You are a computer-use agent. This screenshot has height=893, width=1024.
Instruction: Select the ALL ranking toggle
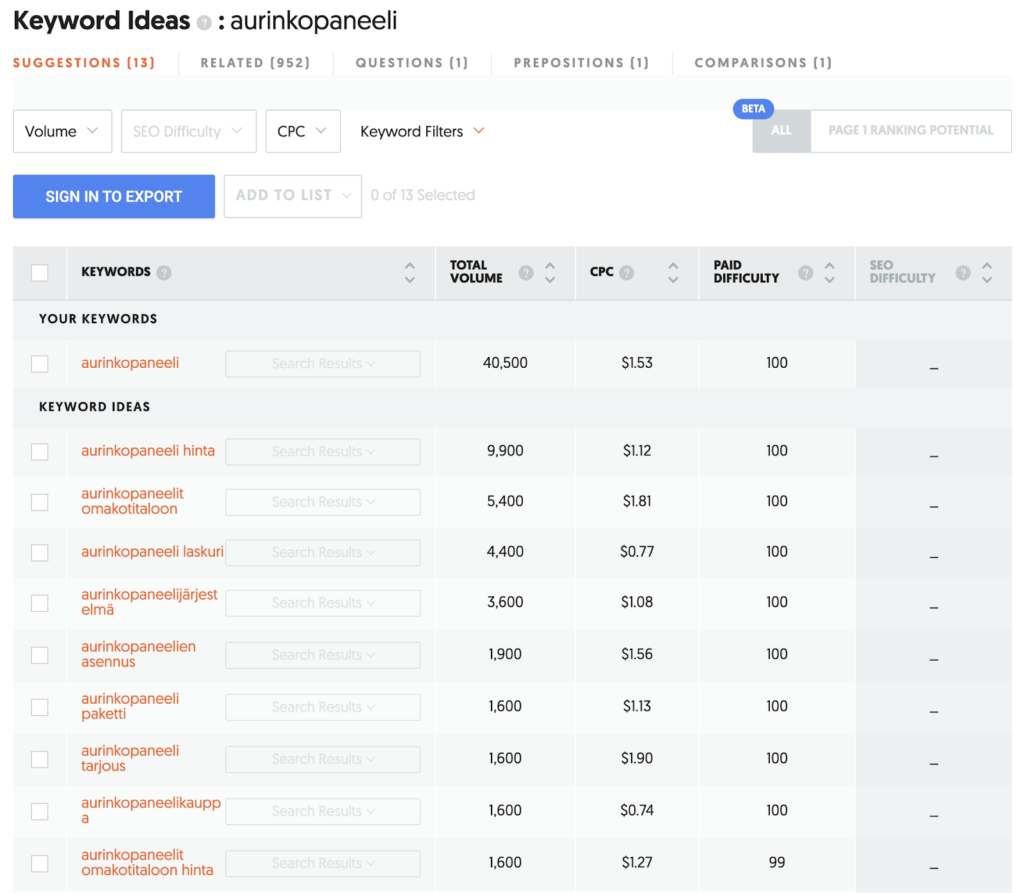click(x=781, y=131)
